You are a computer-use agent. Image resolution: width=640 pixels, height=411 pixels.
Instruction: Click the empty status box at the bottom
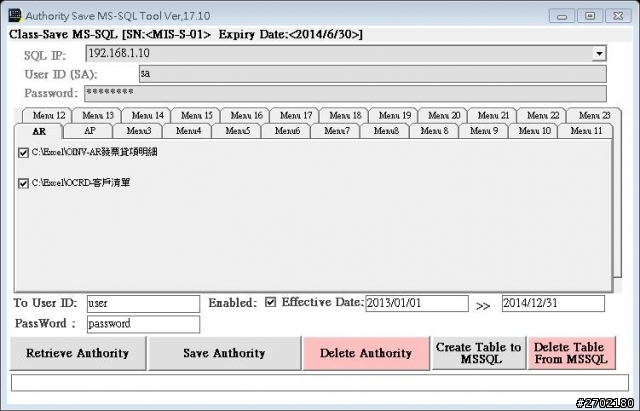[320, 383]
